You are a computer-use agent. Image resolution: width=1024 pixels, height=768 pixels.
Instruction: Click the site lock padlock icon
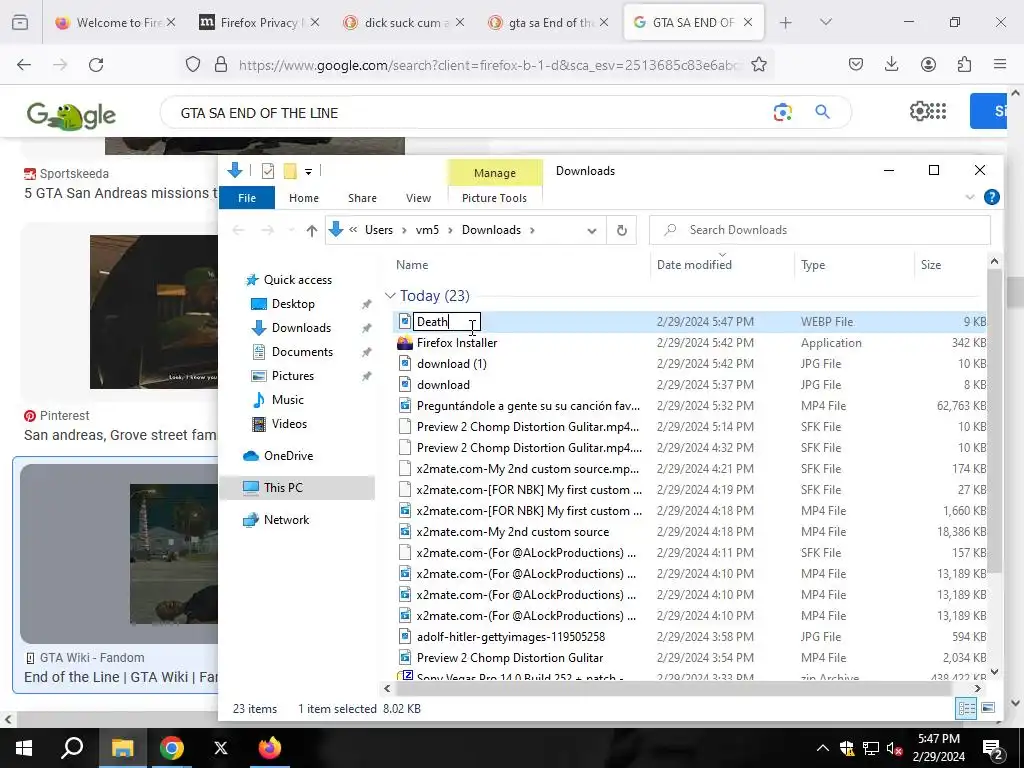221,65
